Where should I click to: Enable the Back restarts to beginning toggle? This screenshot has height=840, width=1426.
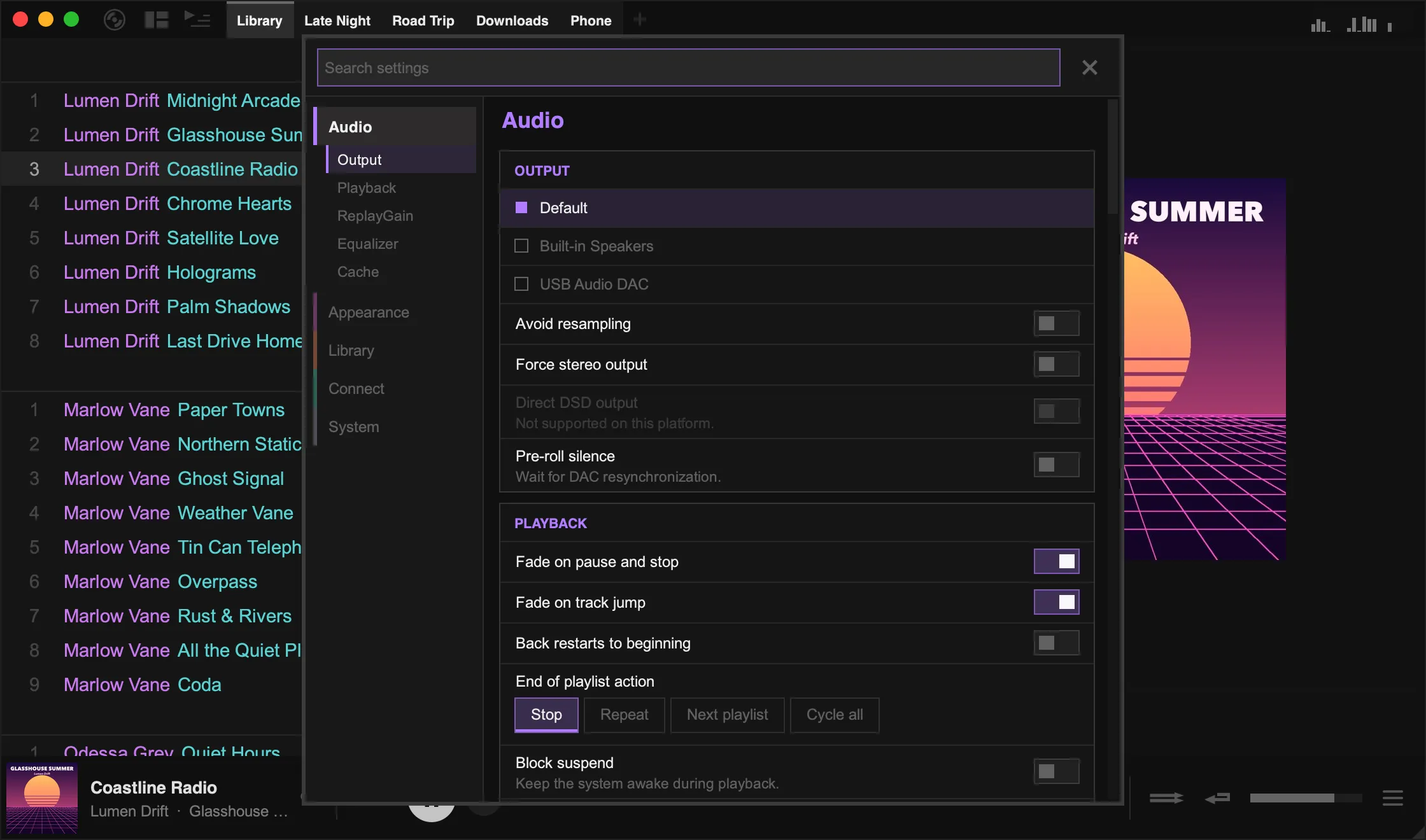1056,643
